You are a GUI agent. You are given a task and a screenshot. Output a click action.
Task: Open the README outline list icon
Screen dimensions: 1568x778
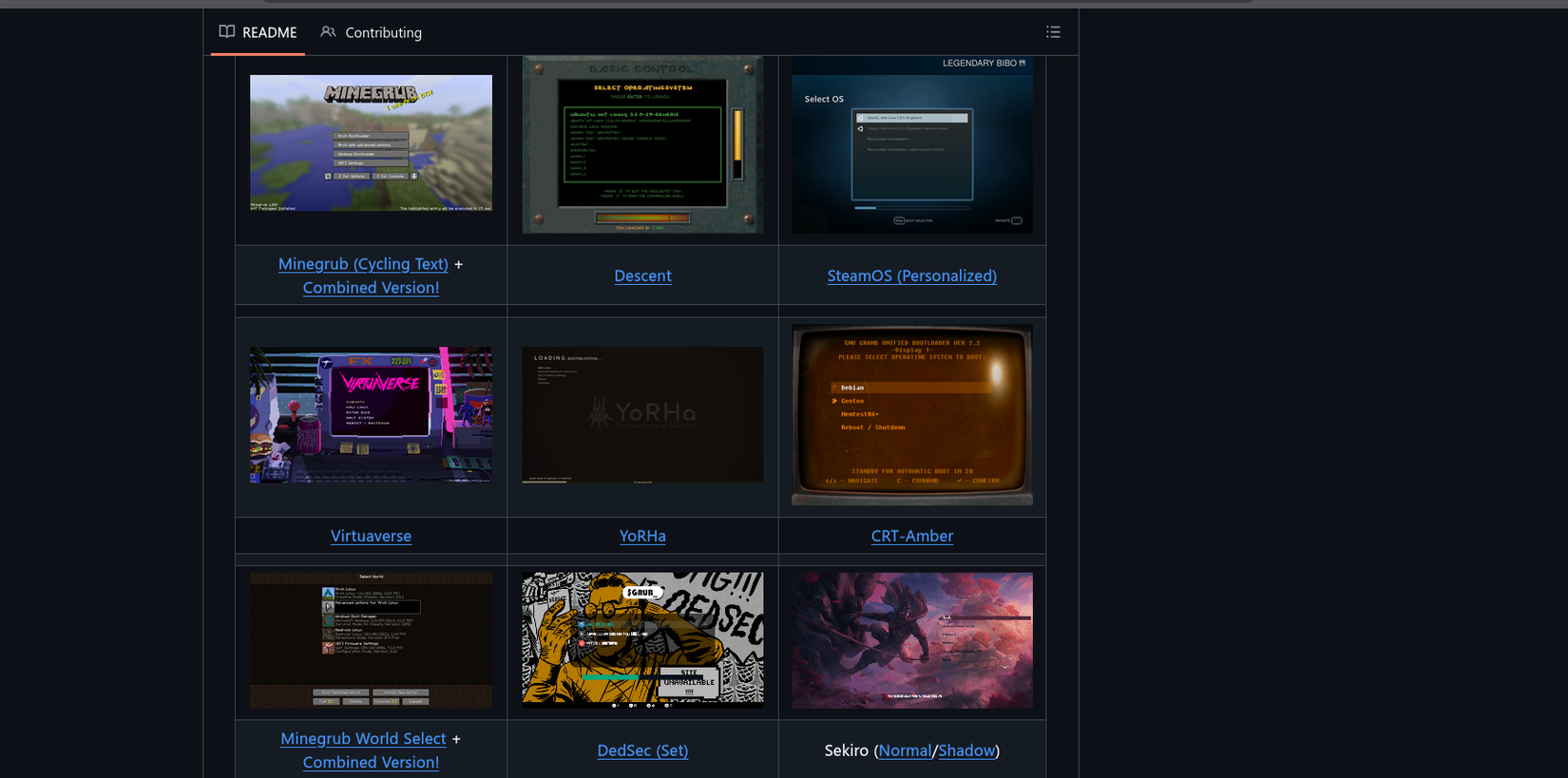pyautogui.click(x=1053, y=32)
